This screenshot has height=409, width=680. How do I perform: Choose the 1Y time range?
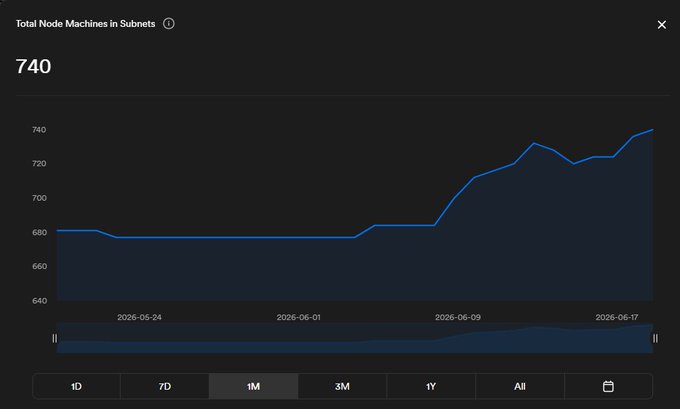(431, 386)
